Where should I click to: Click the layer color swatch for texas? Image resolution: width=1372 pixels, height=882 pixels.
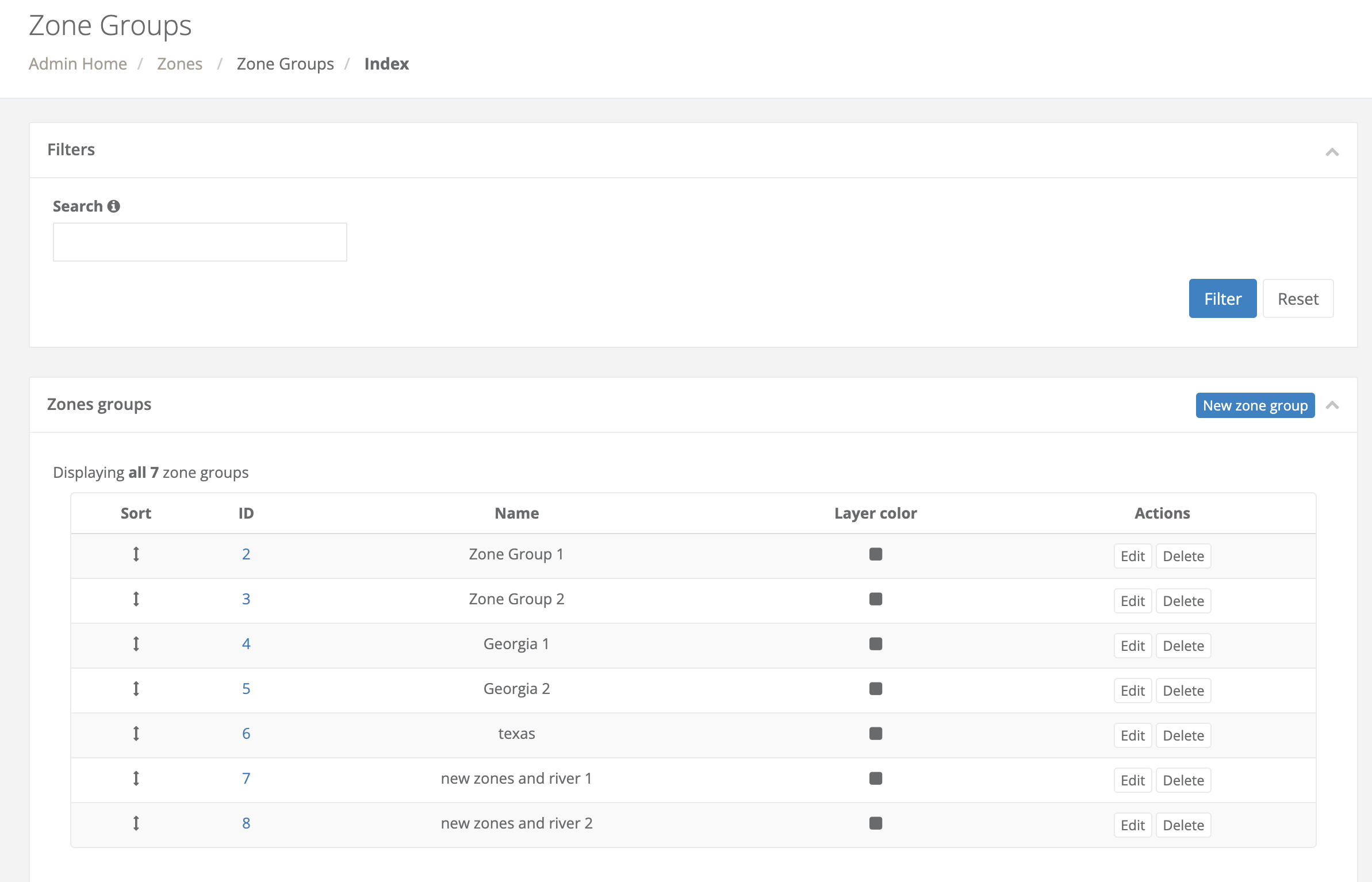875,734
